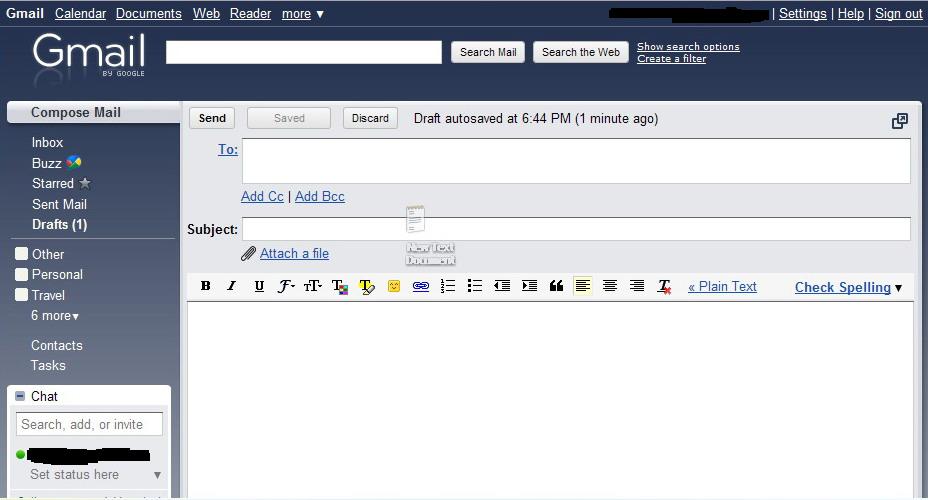Create a bulleted list
The height and width of the screenshot is (500, 928).
pos(475,286)
